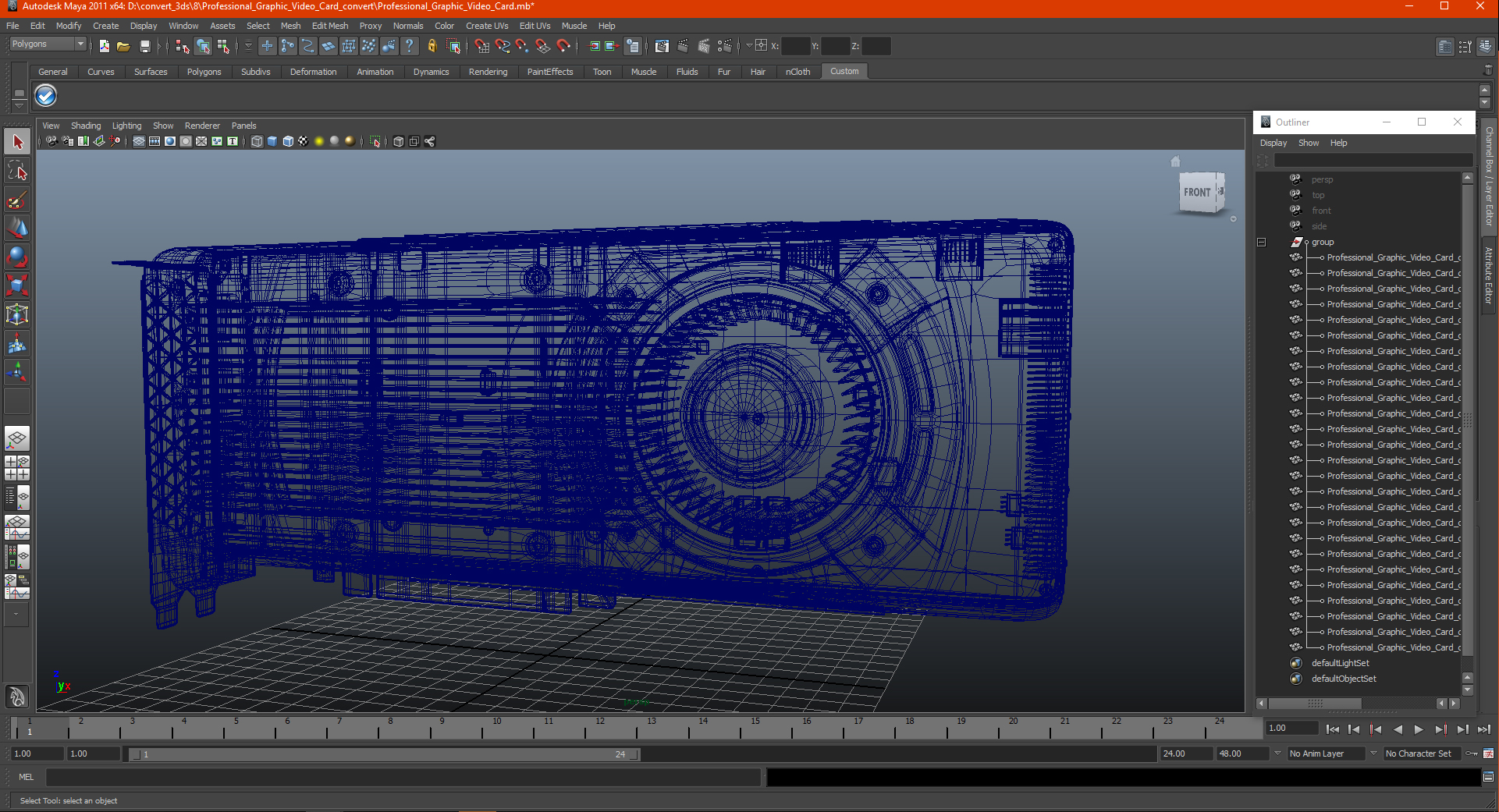Click the Show Manipulator tool
Viewport: 1499px width, 812px height.
tap(17, 372)
